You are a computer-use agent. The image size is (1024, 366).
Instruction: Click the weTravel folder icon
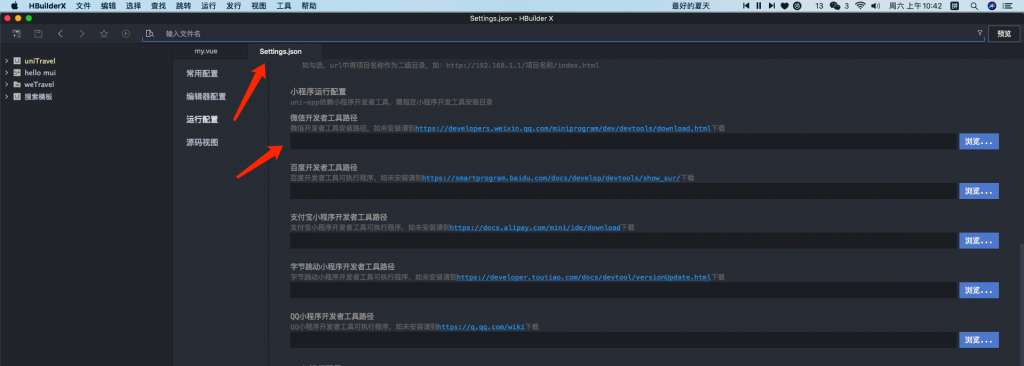coord(18,84)
